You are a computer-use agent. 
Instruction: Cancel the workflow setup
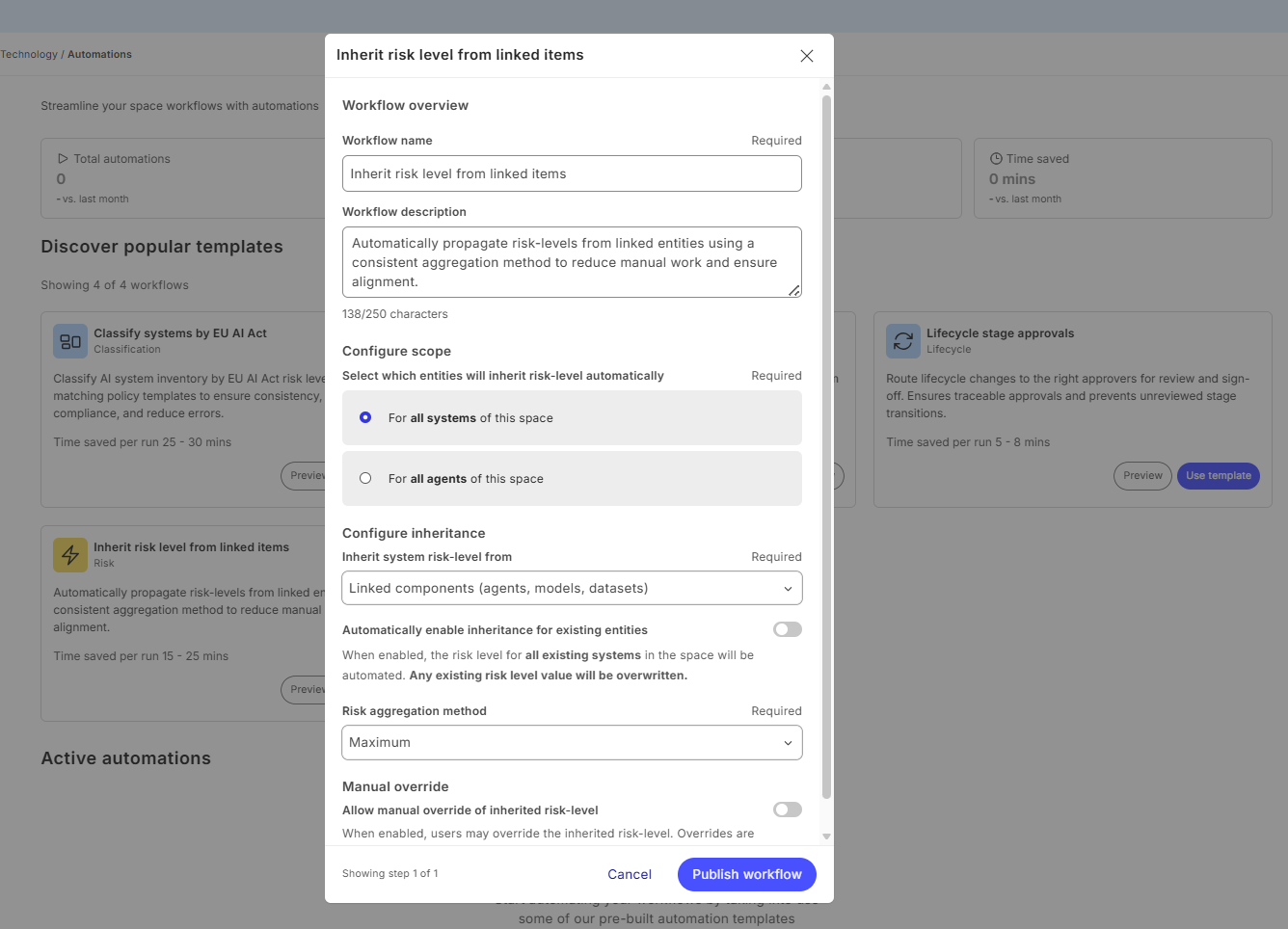[630, 874]
